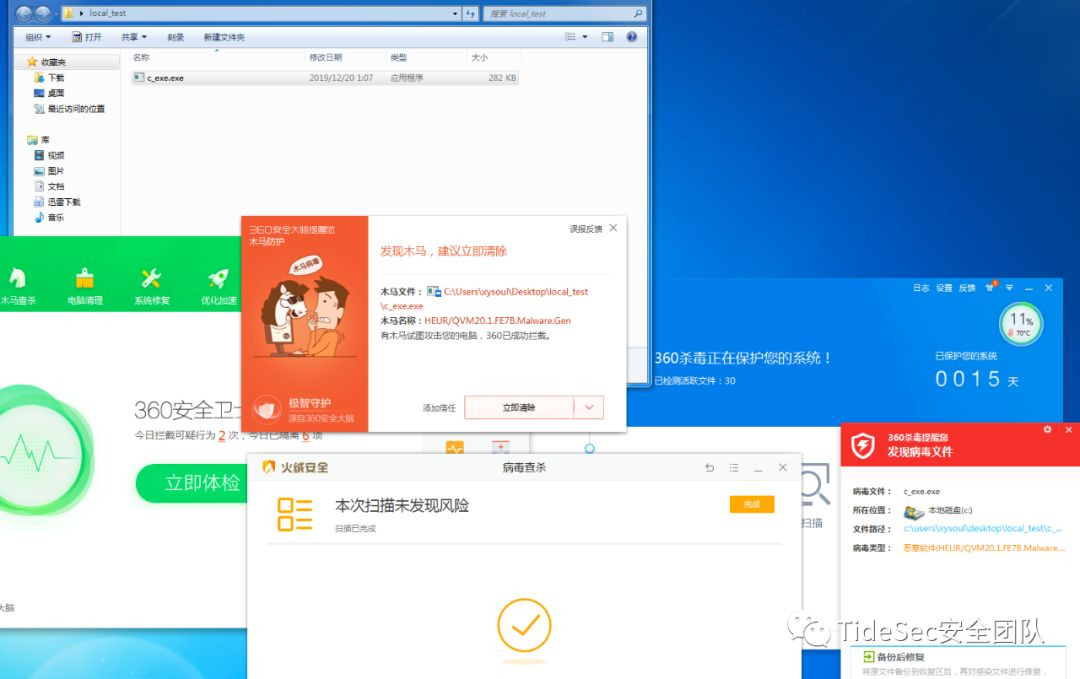Change the view with the view icon
Screen dimensions: 1080x679
click(570, 37)
